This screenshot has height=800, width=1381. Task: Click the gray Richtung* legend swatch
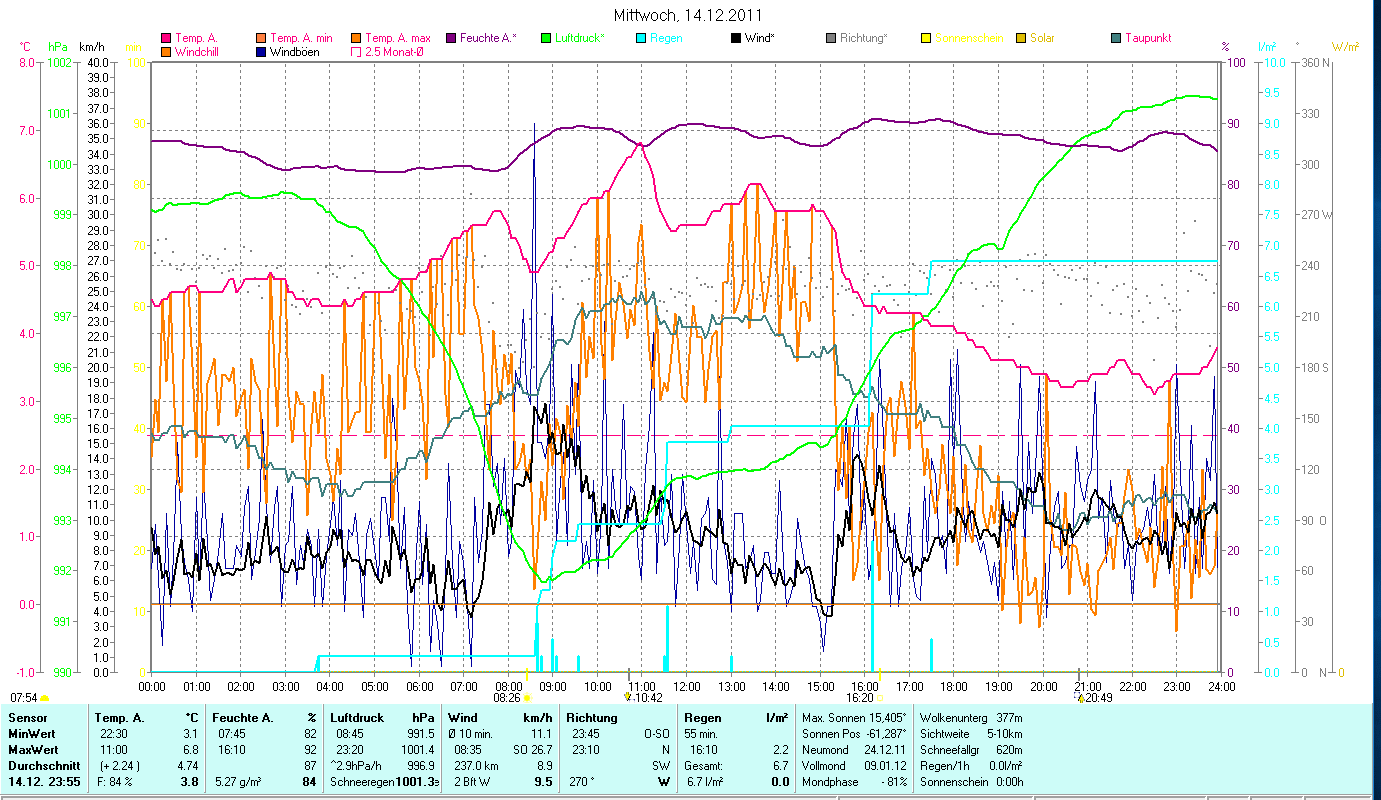831,38
